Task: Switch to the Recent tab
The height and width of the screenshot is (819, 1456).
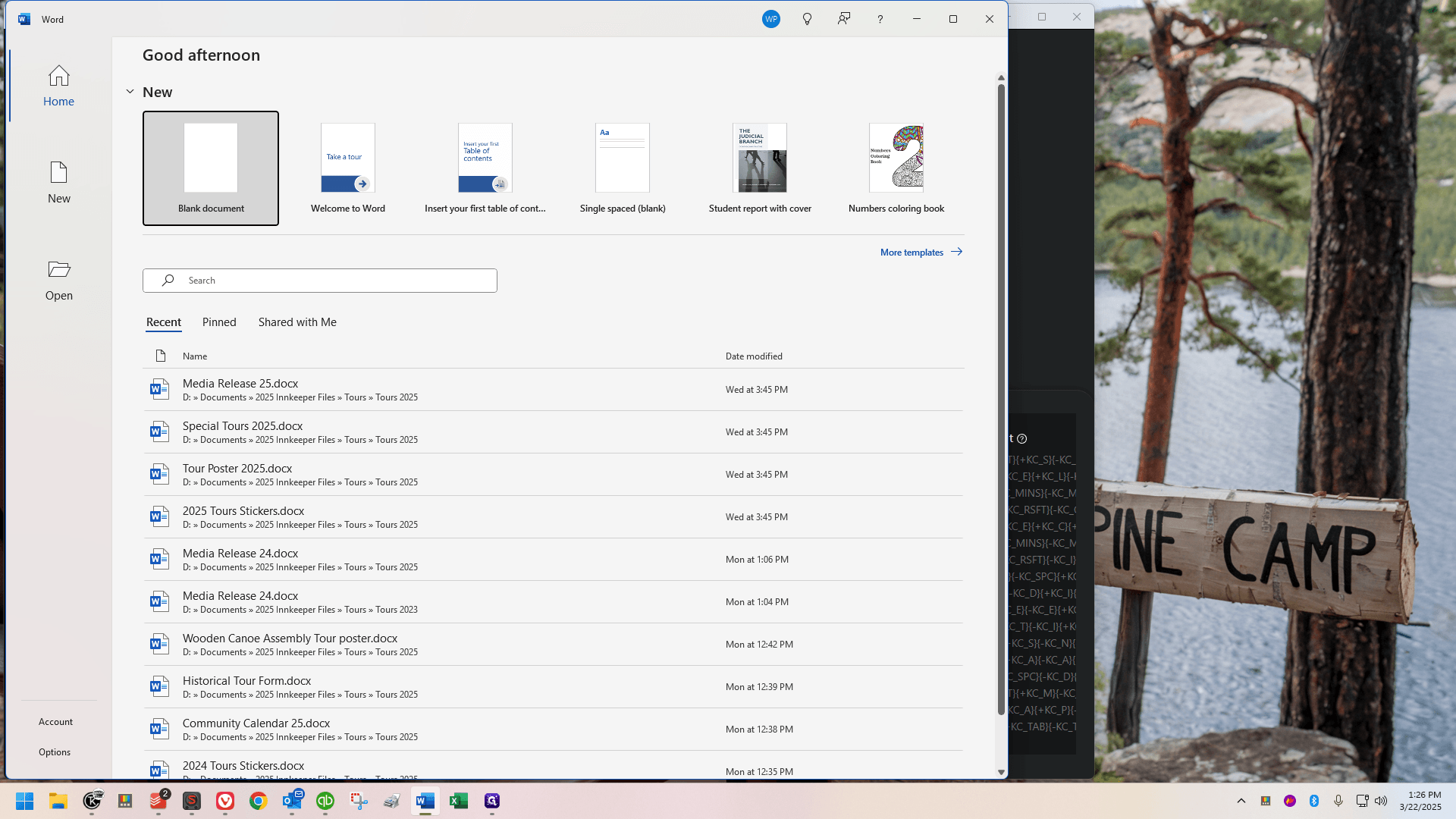Action: [x=163, y=322]
